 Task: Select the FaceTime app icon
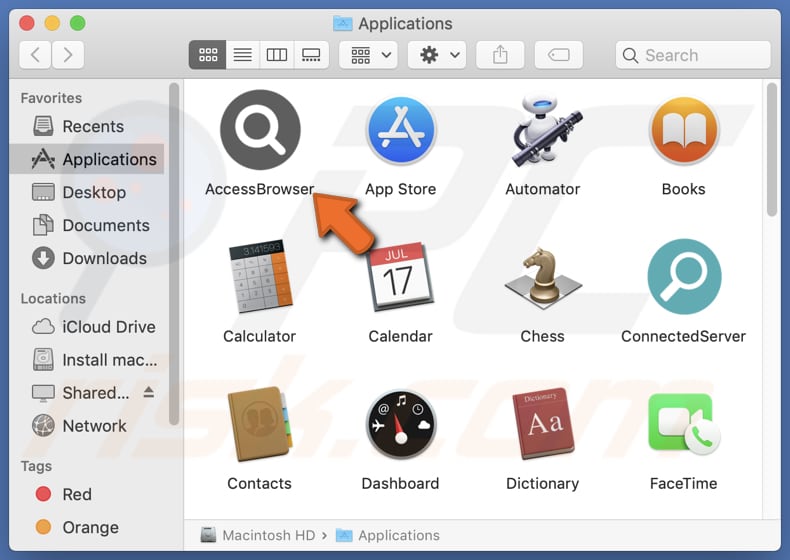click(684, 424)
